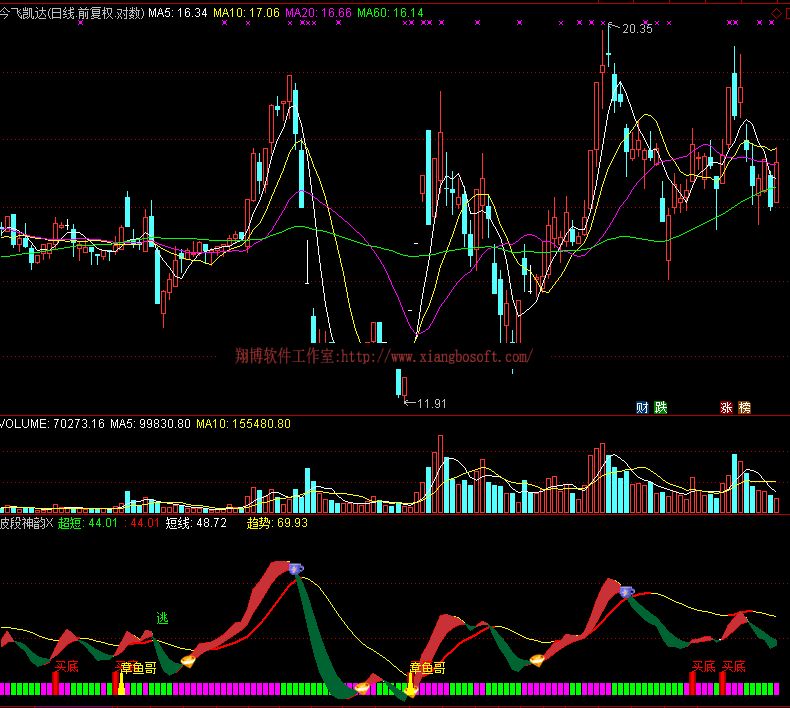
Task: Click the volume MA10: 155480.80 label
Action: 243,424
